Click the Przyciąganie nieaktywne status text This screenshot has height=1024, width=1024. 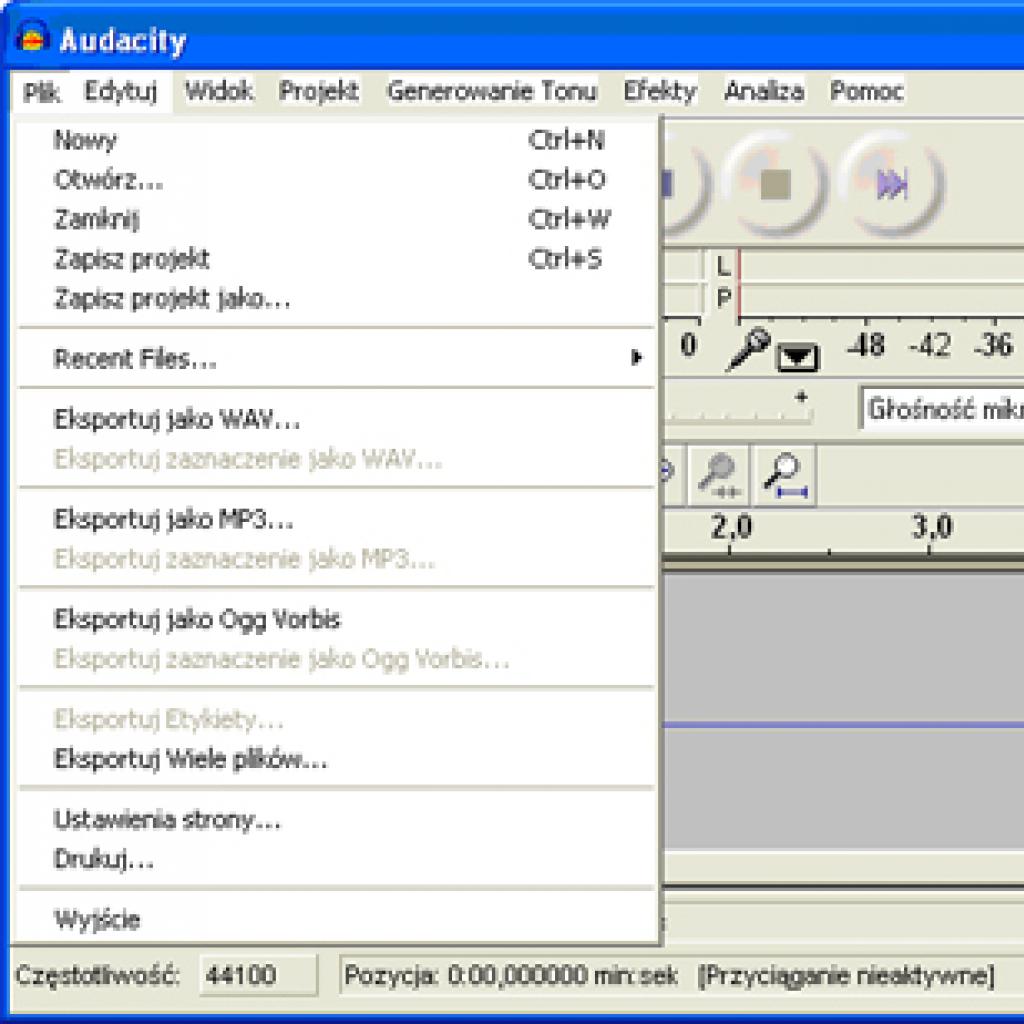click(x=846, y=976)
